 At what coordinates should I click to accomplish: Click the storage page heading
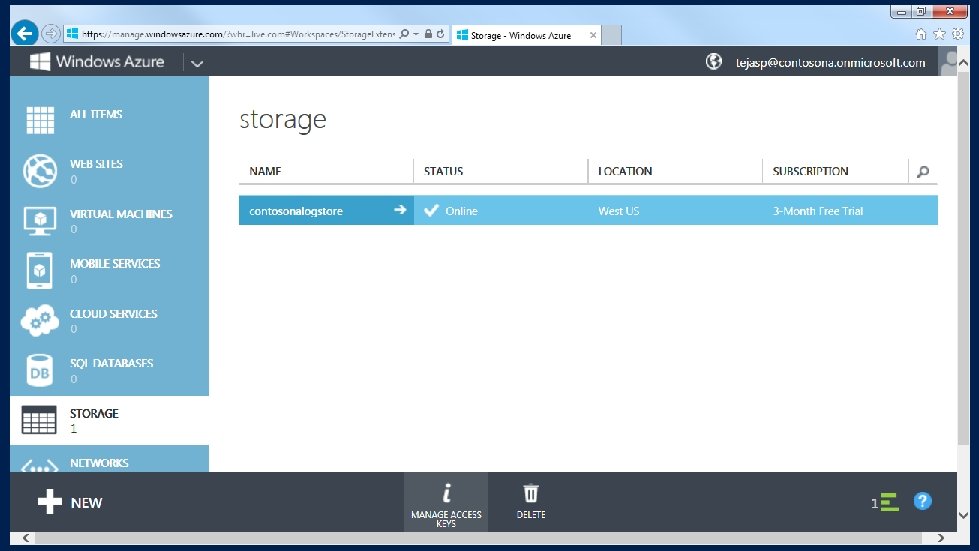[x=283, y=120]
